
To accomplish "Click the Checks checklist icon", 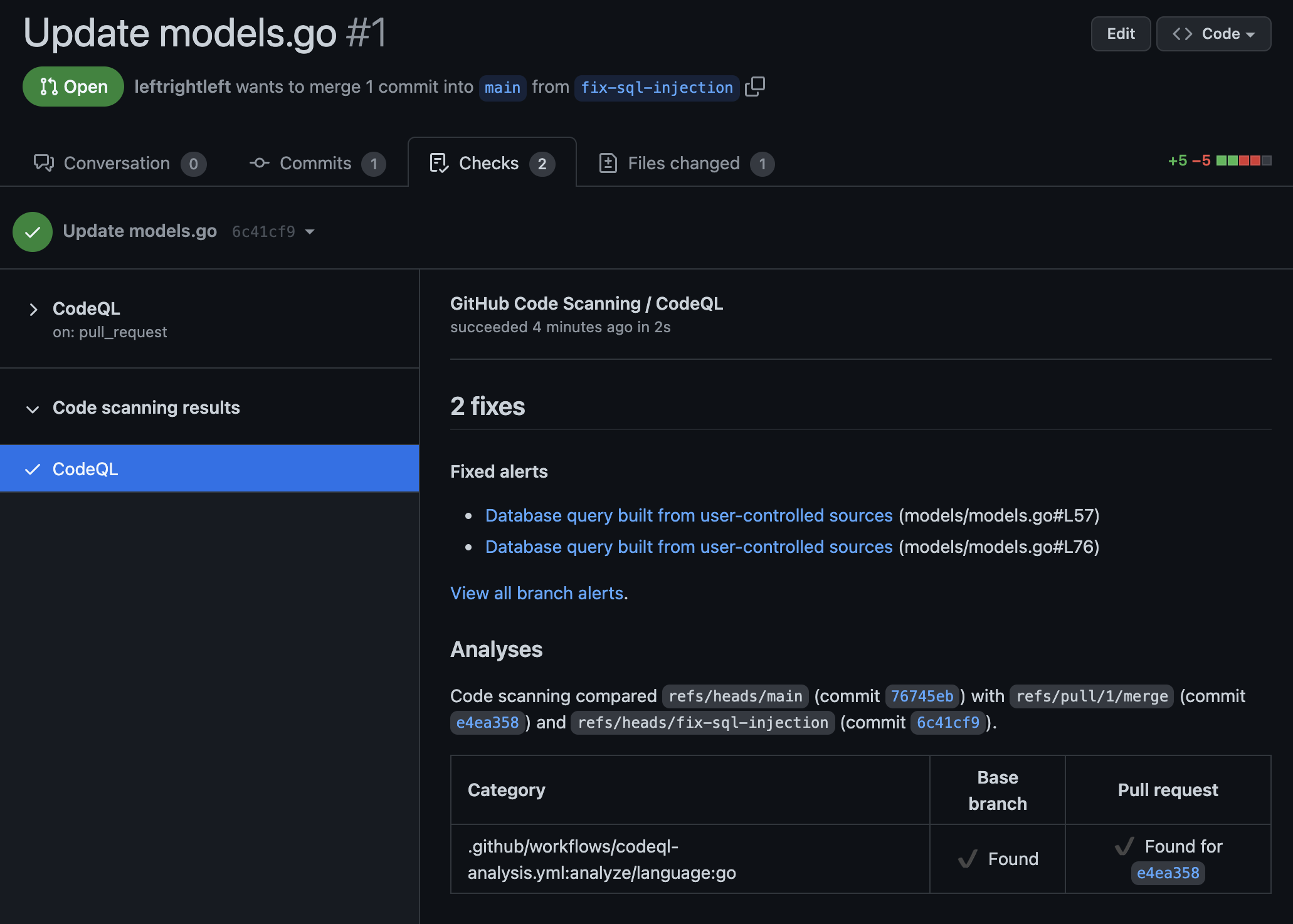I will [438, 163].
